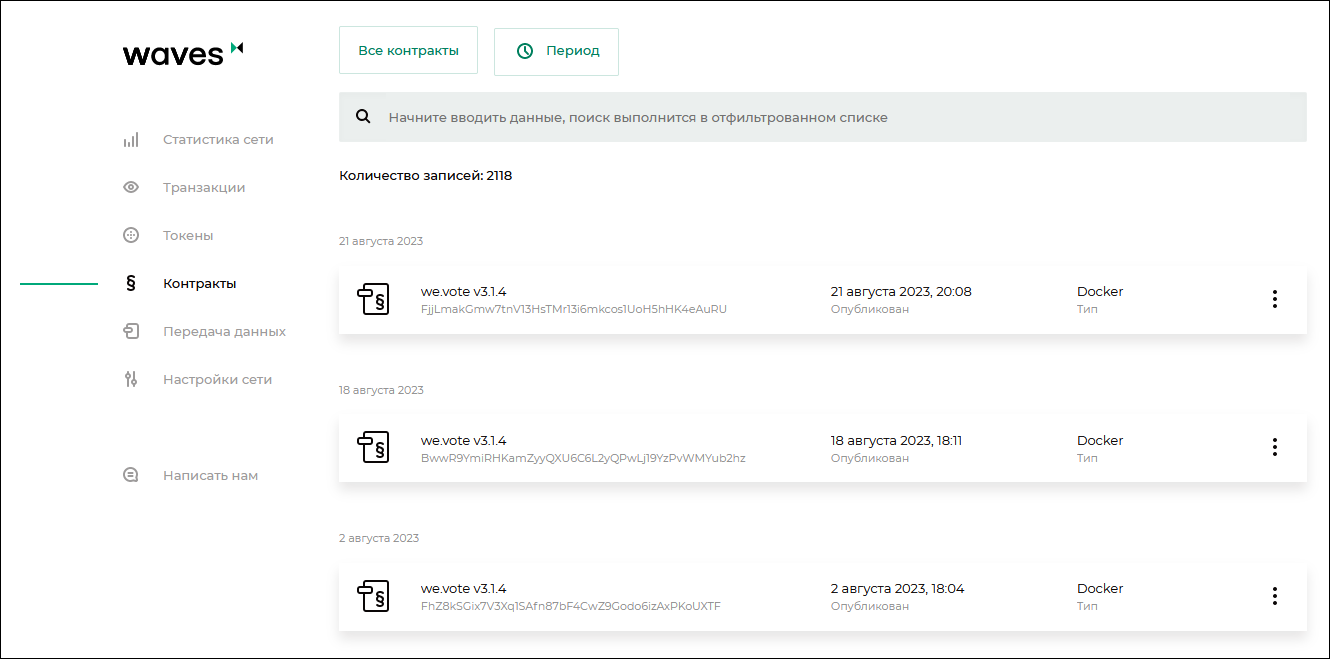
Task: Click the eye icon for Transactions
Action: point(131,188)
